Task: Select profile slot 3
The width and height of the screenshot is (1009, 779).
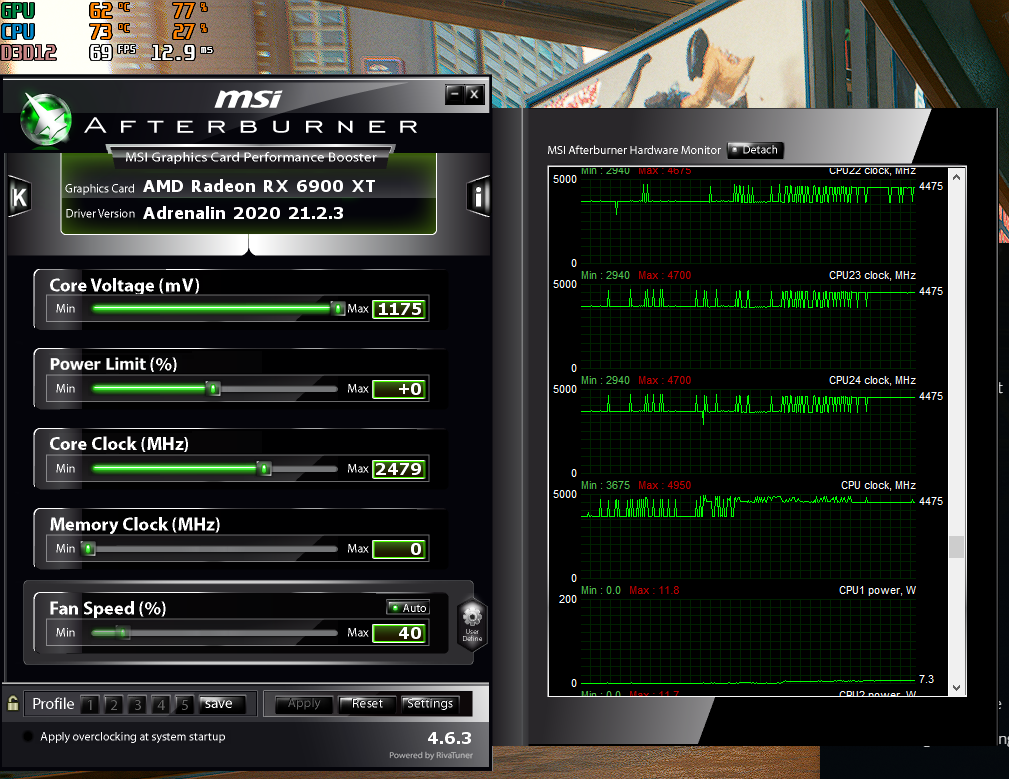Action: (x=137, y=704)
